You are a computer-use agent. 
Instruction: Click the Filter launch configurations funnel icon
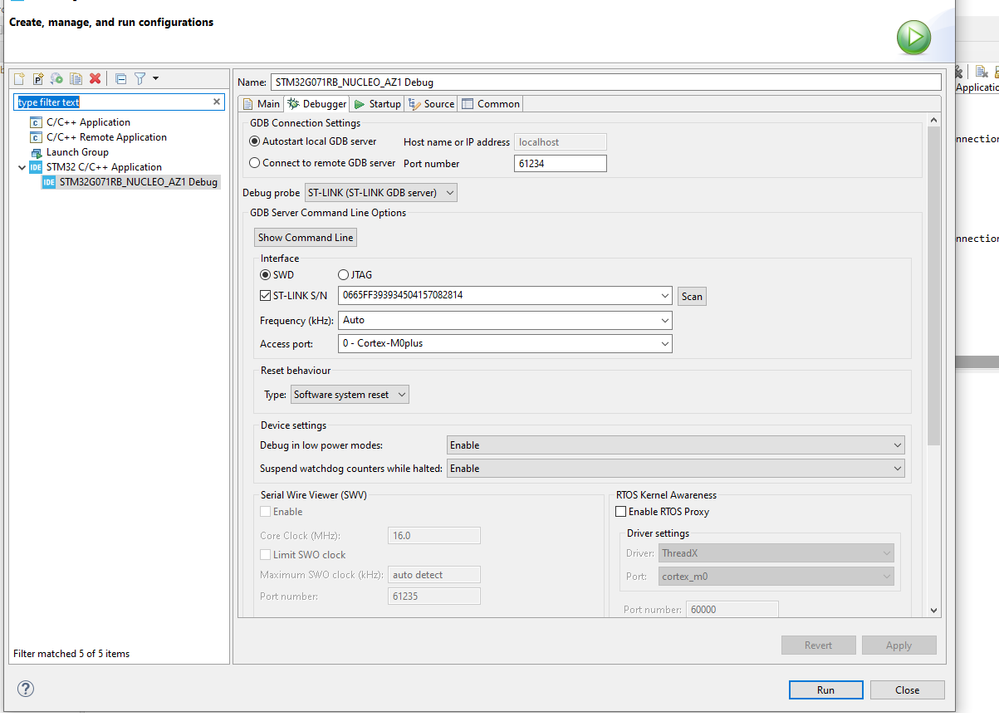pyautogui.click(x=140, y=78)
